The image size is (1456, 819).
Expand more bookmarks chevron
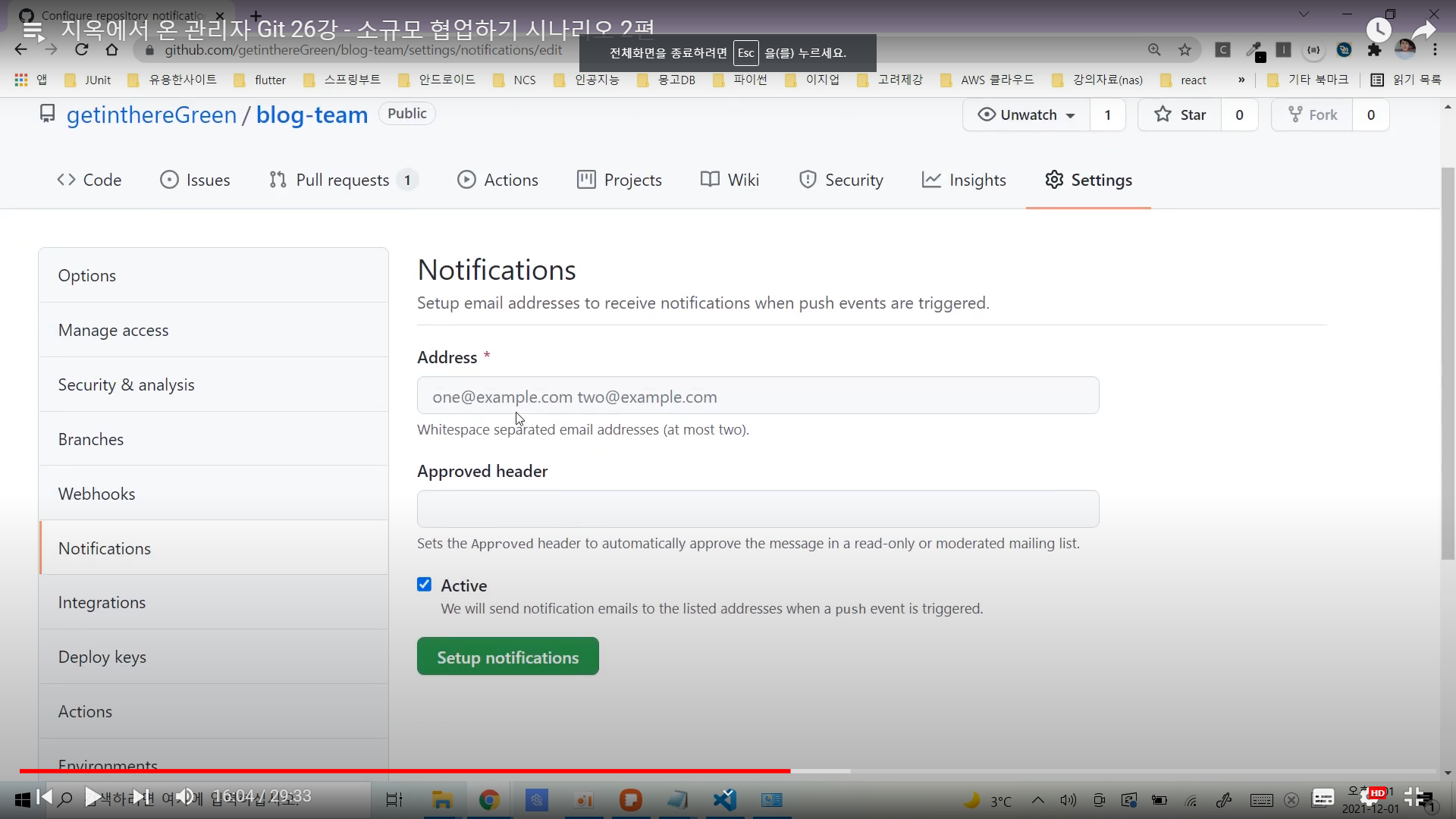1241,80
